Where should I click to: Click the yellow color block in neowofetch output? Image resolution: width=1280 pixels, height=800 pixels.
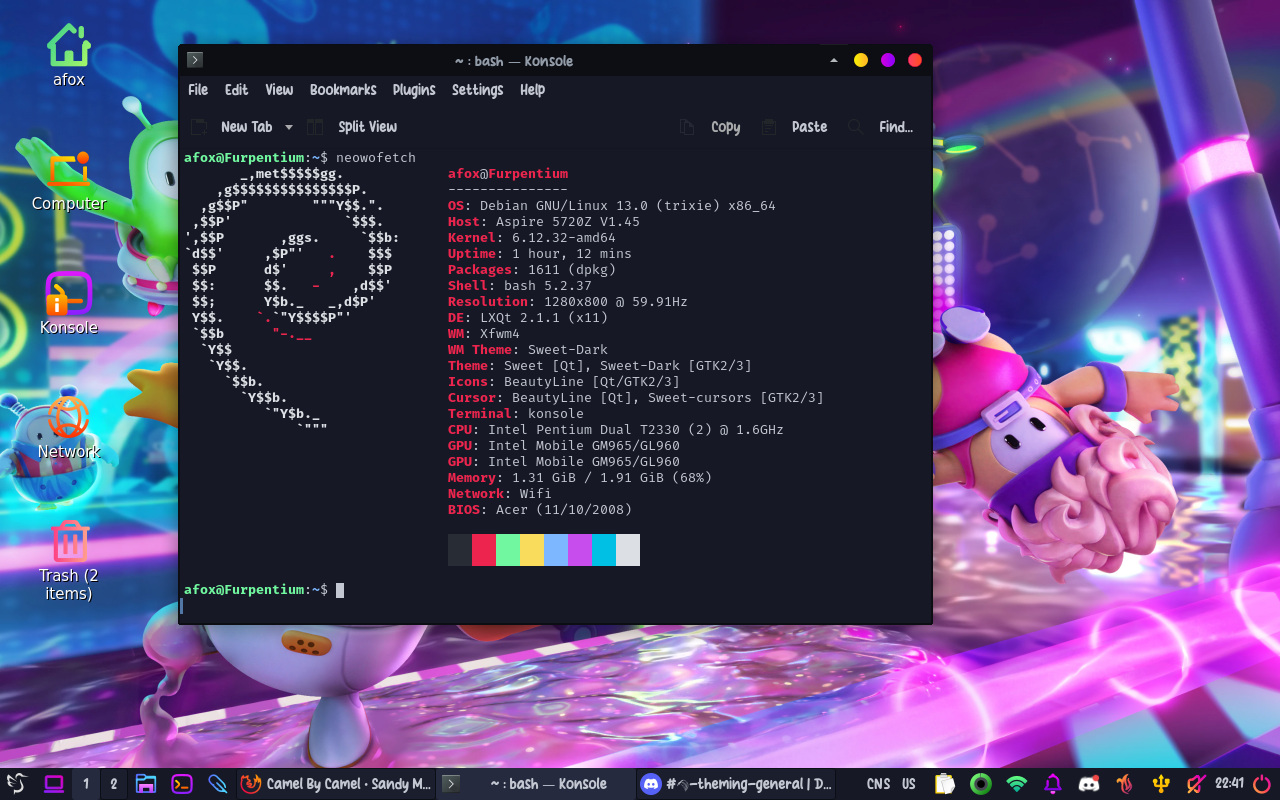(x=532, y=550)
